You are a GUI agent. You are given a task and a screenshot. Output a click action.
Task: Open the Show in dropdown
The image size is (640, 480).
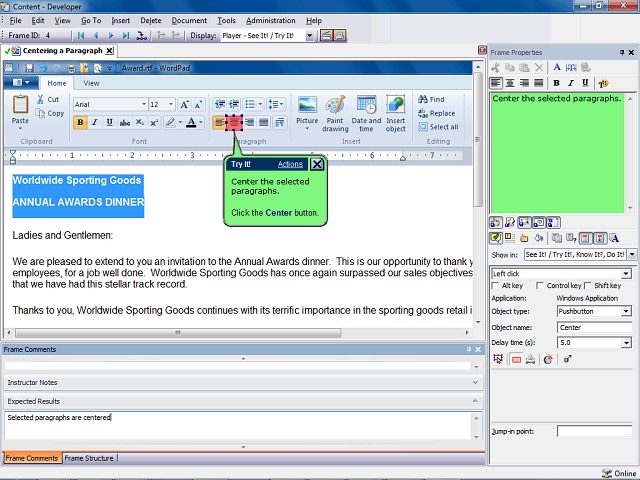(x=632, y=254)
